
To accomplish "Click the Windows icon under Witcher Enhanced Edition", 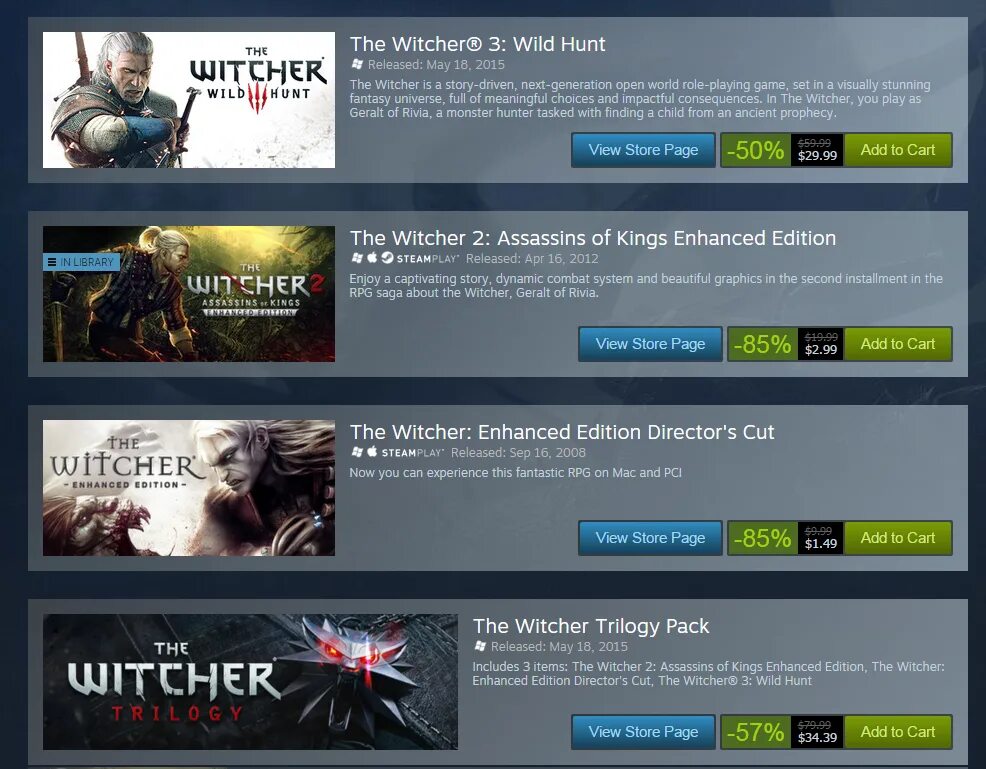I will (x=357, y=452).
